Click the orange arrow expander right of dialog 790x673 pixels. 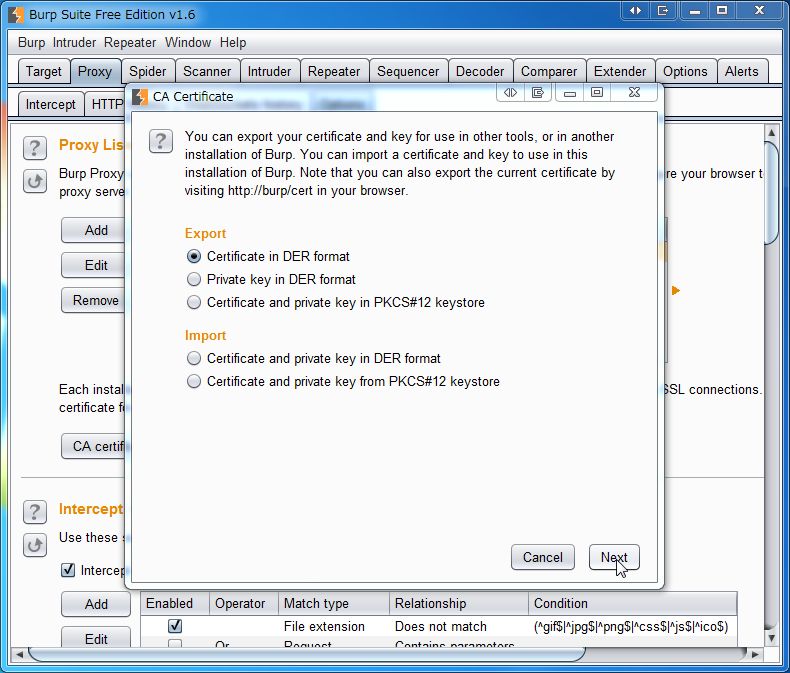676,290
